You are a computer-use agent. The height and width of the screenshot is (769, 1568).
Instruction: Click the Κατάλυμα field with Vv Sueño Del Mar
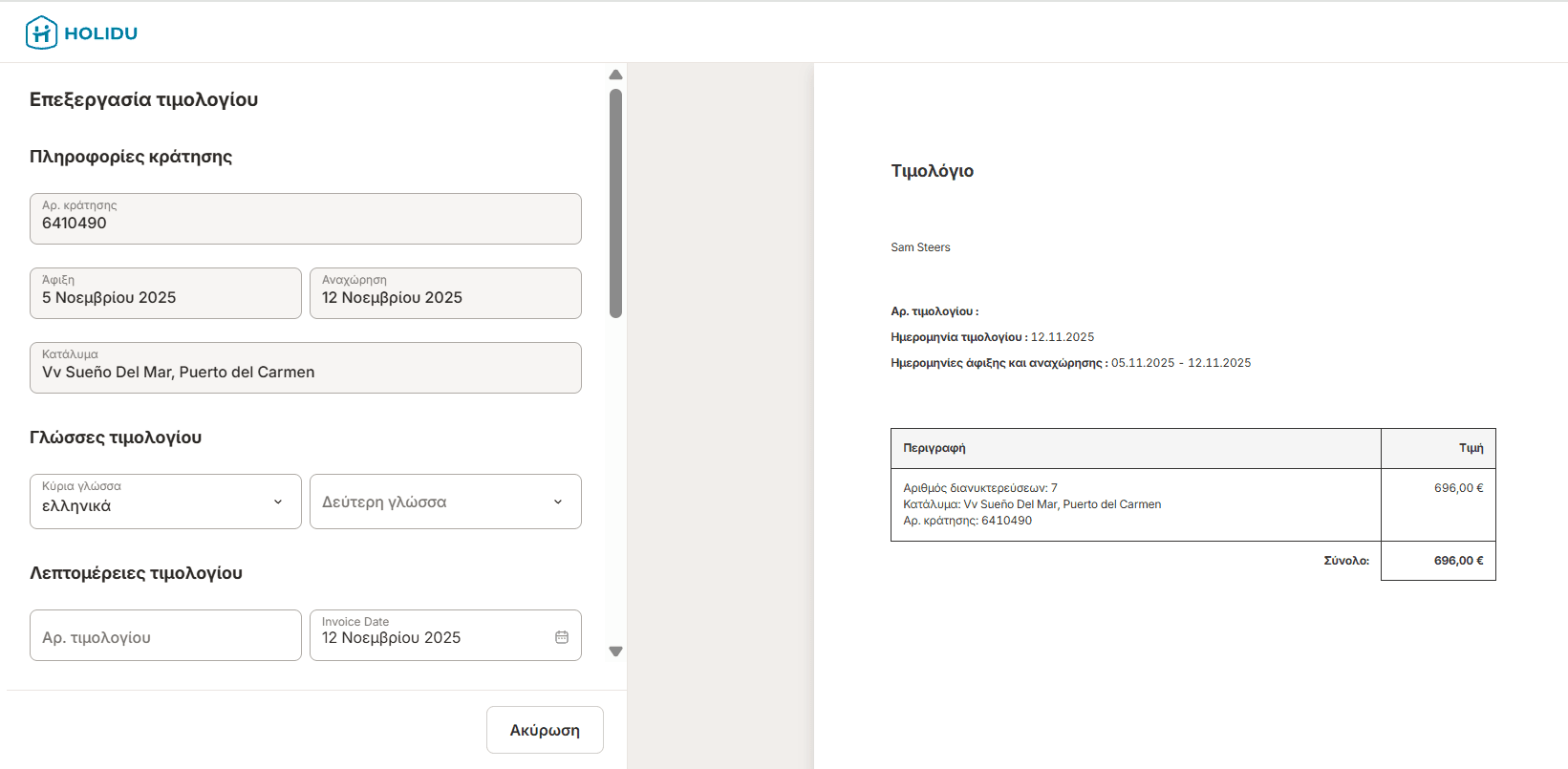click(306, 368)
